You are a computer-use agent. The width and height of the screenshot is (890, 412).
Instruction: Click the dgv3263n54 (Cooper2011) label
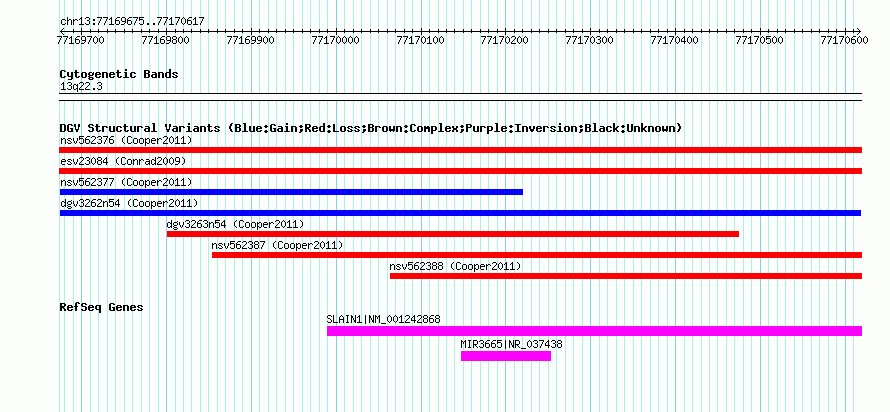pyautogui.click(x=236, y=224)
